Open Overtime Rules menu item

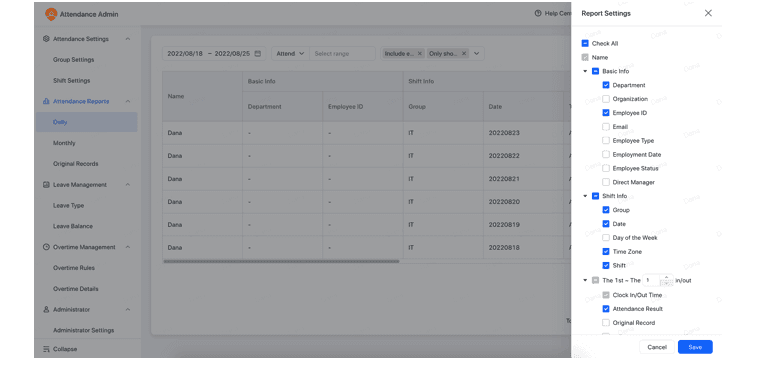click(74, 268)
